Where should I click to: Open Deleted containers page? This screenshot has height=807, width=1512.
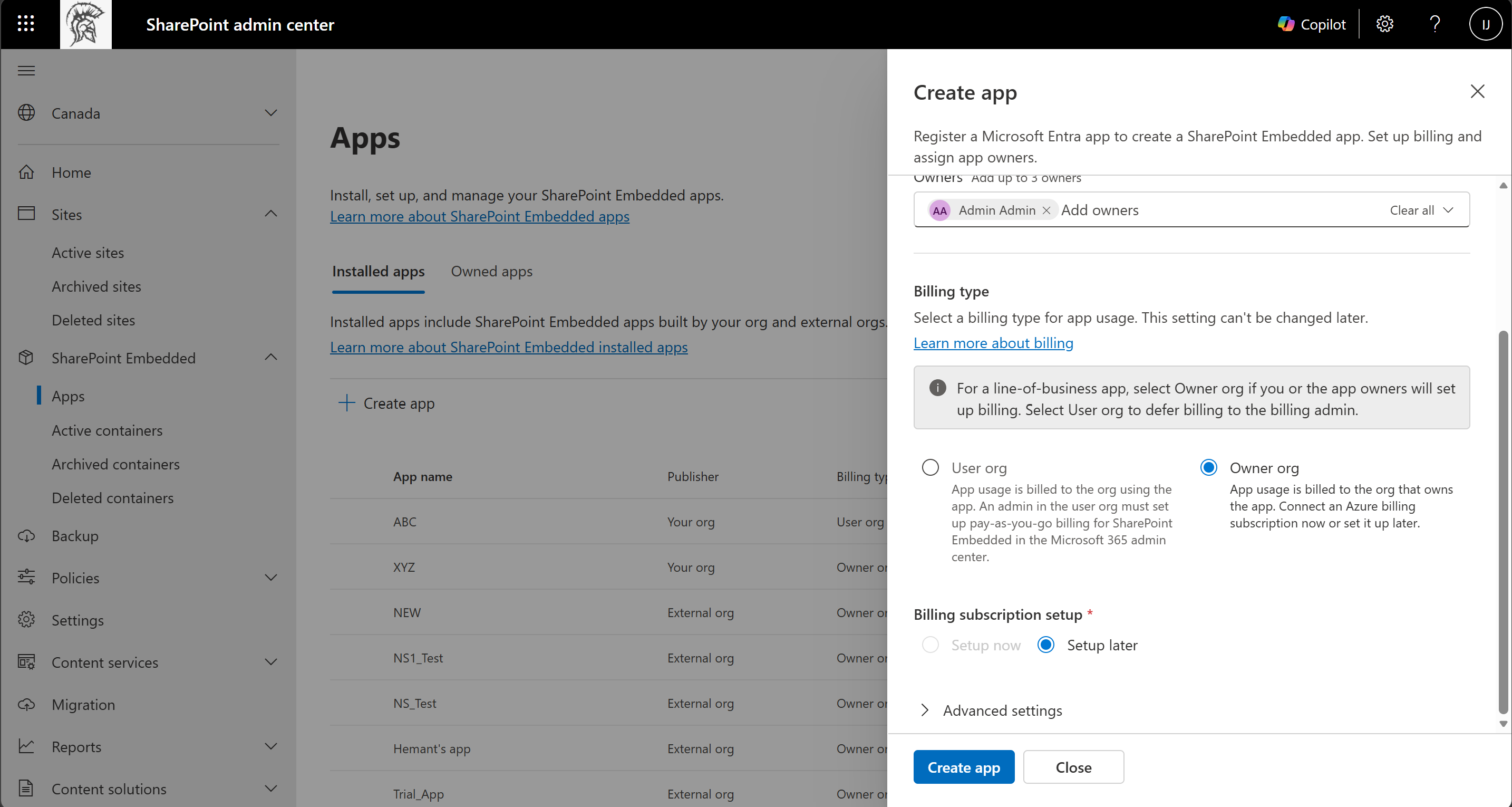(x=113, y=498)
